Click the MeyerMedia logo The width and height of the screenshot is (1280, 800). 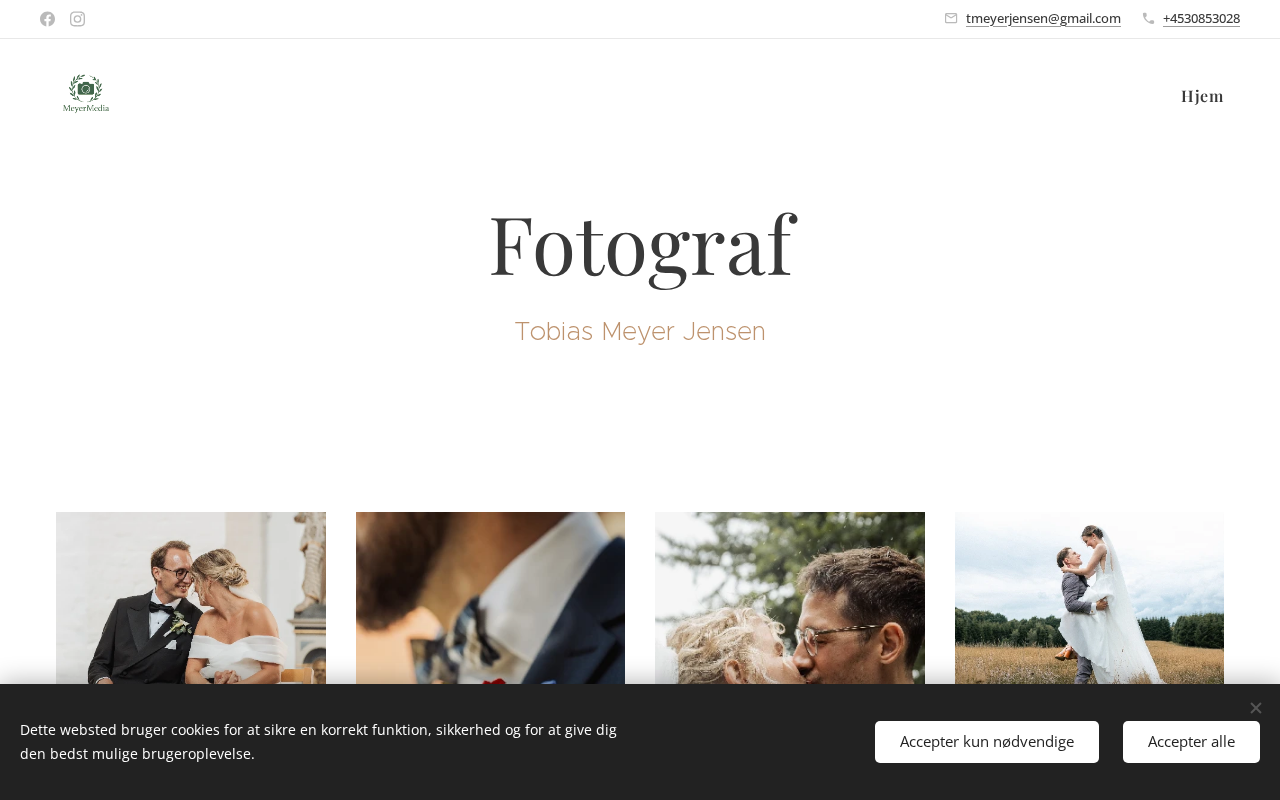click(86, 94)
